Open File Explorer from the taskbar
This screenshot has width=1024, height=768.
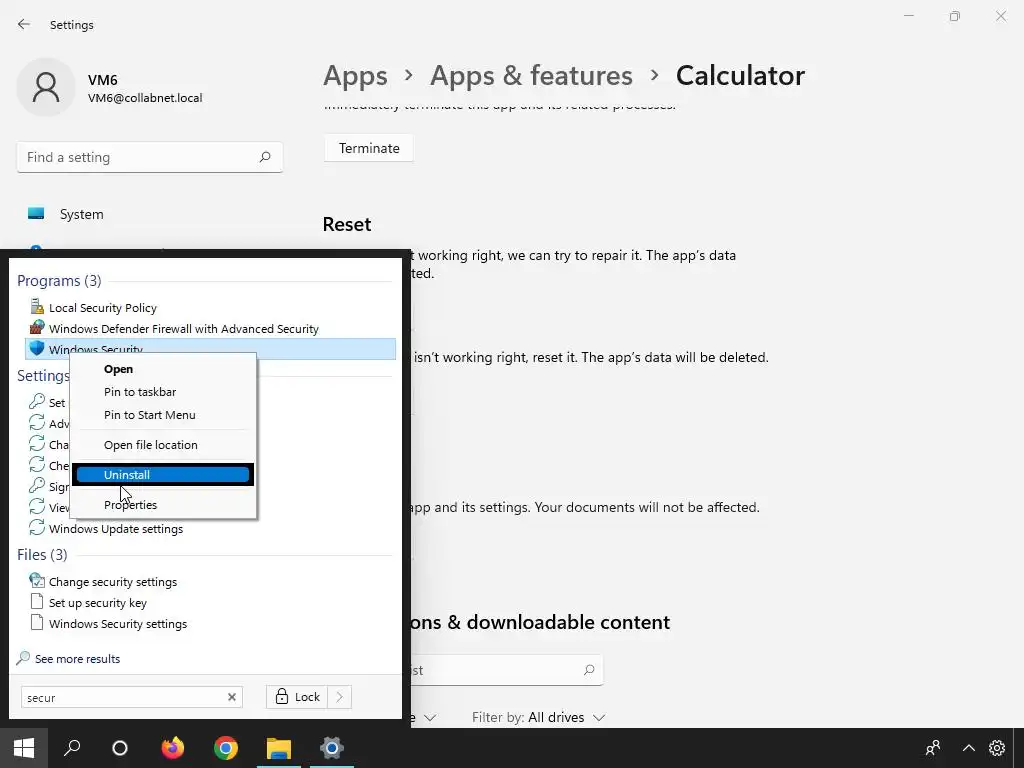[279, 748]
